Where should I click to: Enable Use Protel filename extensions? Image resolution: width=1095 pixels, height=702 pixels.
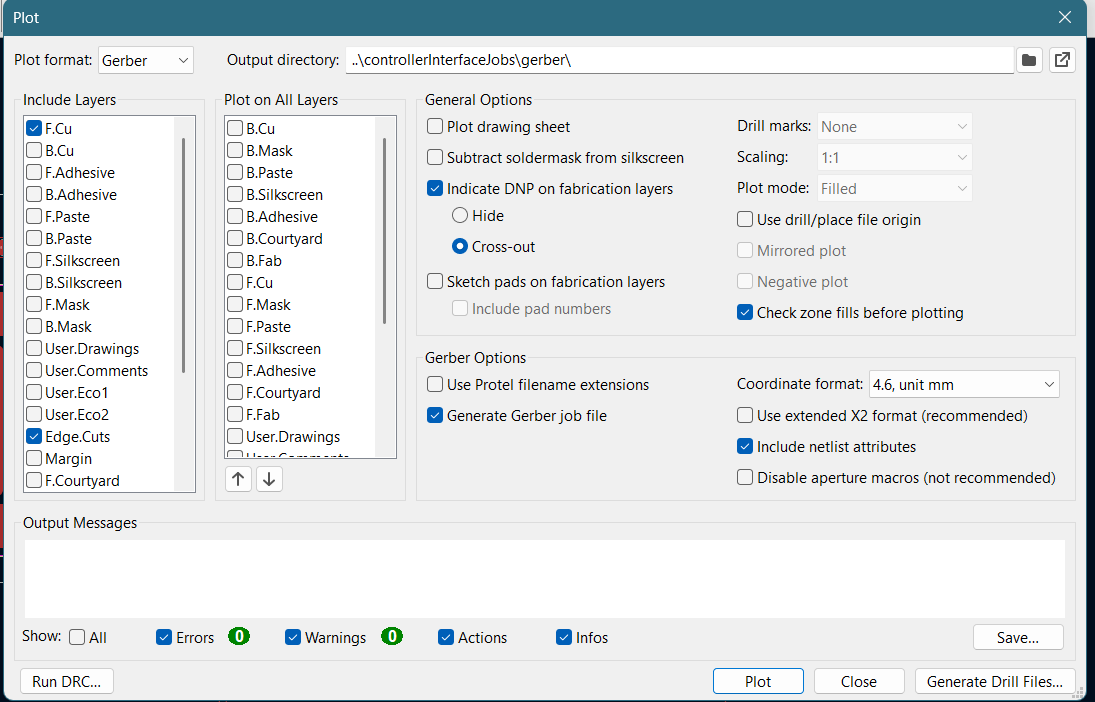(435, 384)
